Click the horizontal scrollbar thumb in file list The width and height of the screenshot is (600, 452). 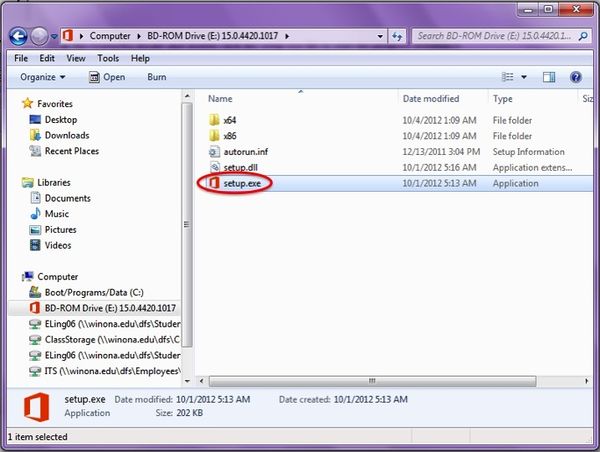tap(372, 381)
